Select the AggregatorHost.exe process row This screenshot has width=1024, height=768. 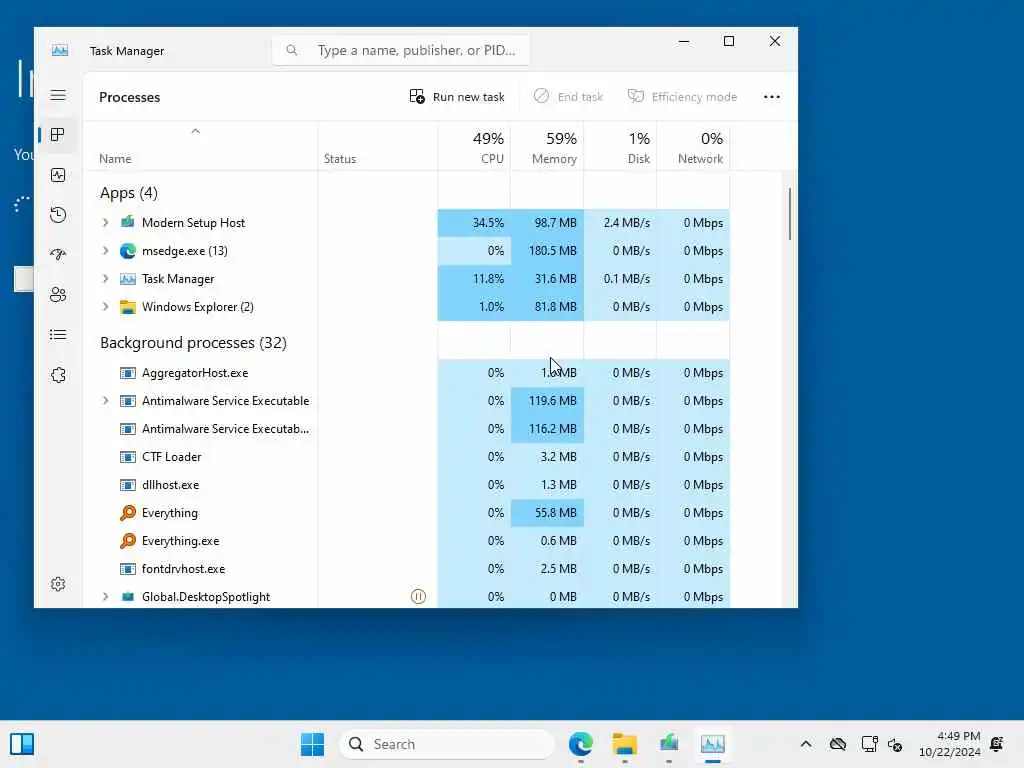tap(408, 373)
